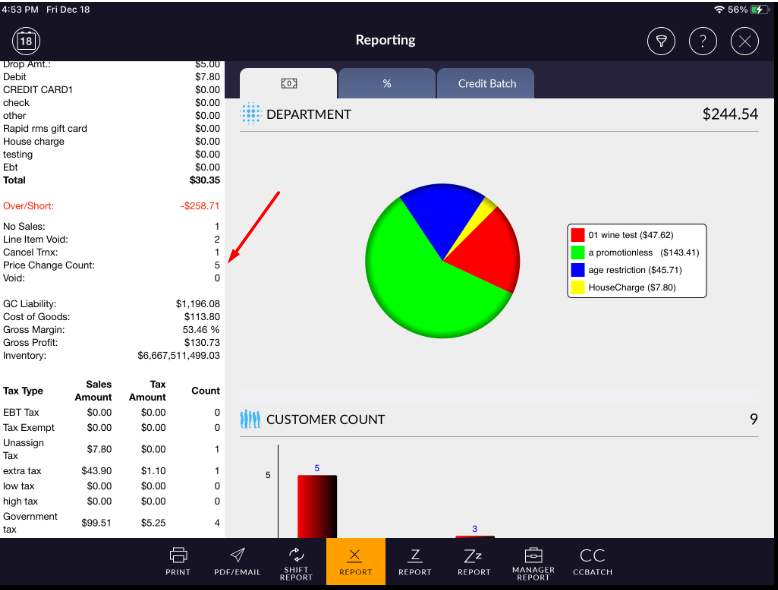This screenshot has height=590, width=778.
Task: Print the current report
Action: (x=178, y=561)
